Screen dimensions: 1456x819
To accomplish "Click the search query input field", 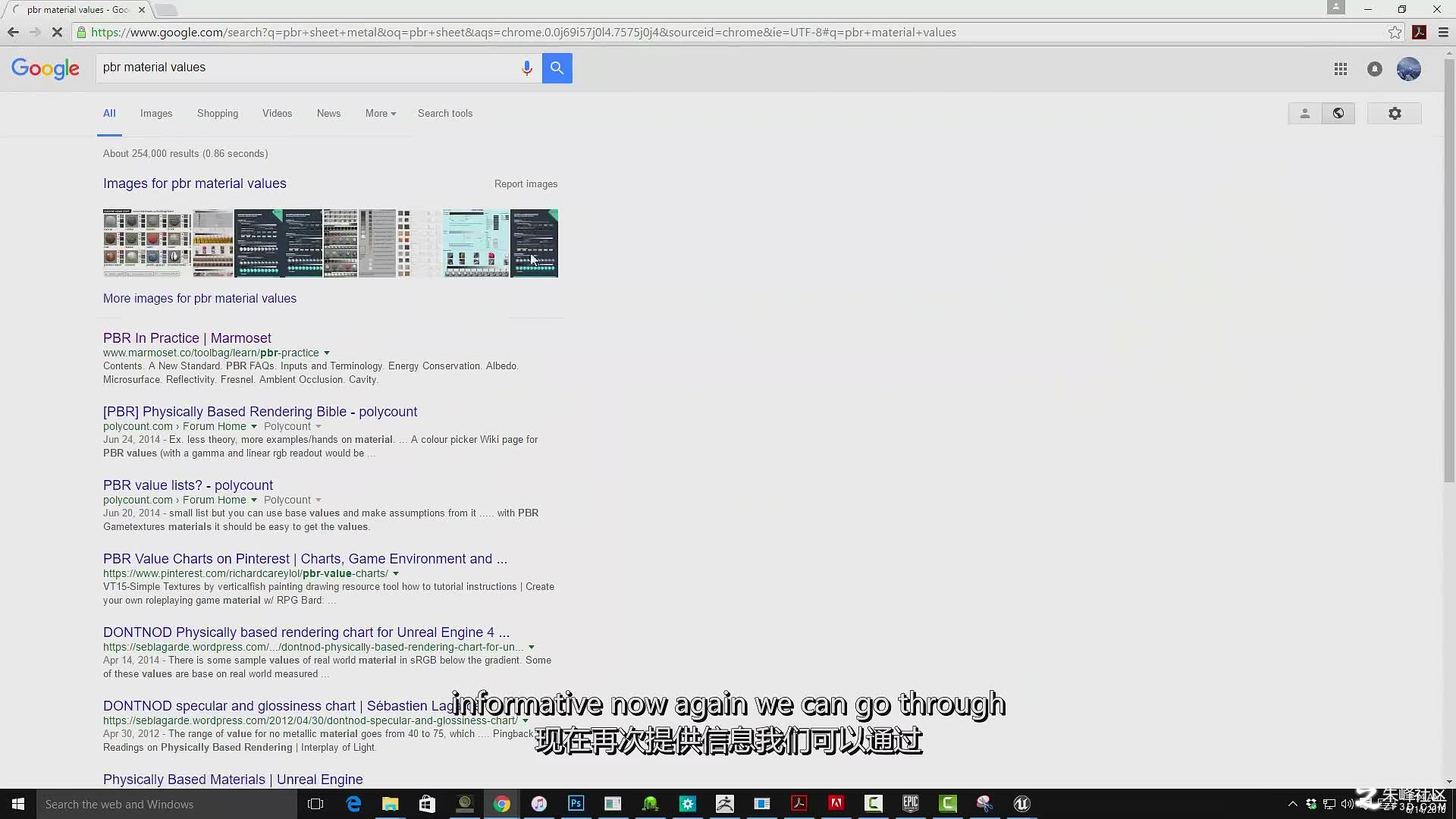I will click(x=307, y=67).
